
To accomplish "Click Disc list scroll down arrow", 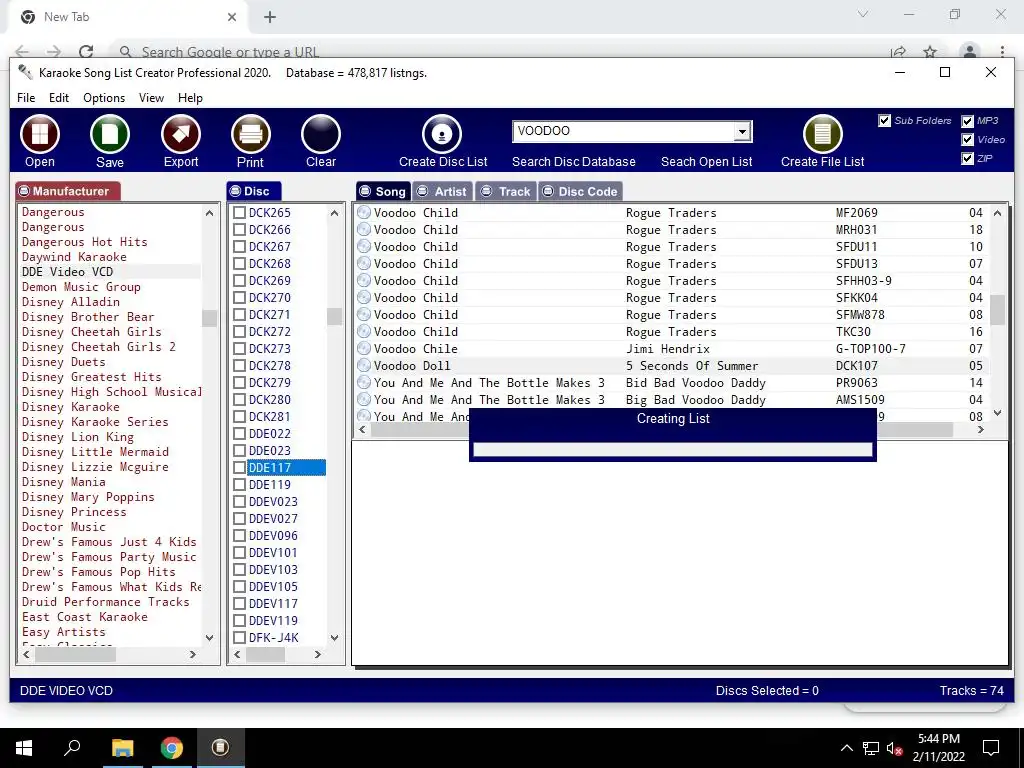I will 334,637.
